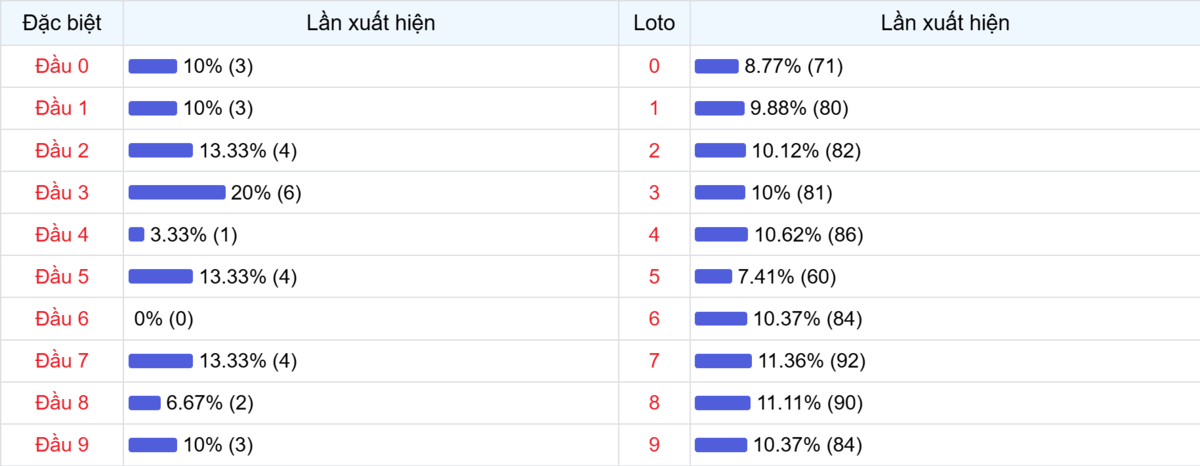This screenshot has height=466, width=1200.
Task: Click Loto number 4
Action: (654, 235)
